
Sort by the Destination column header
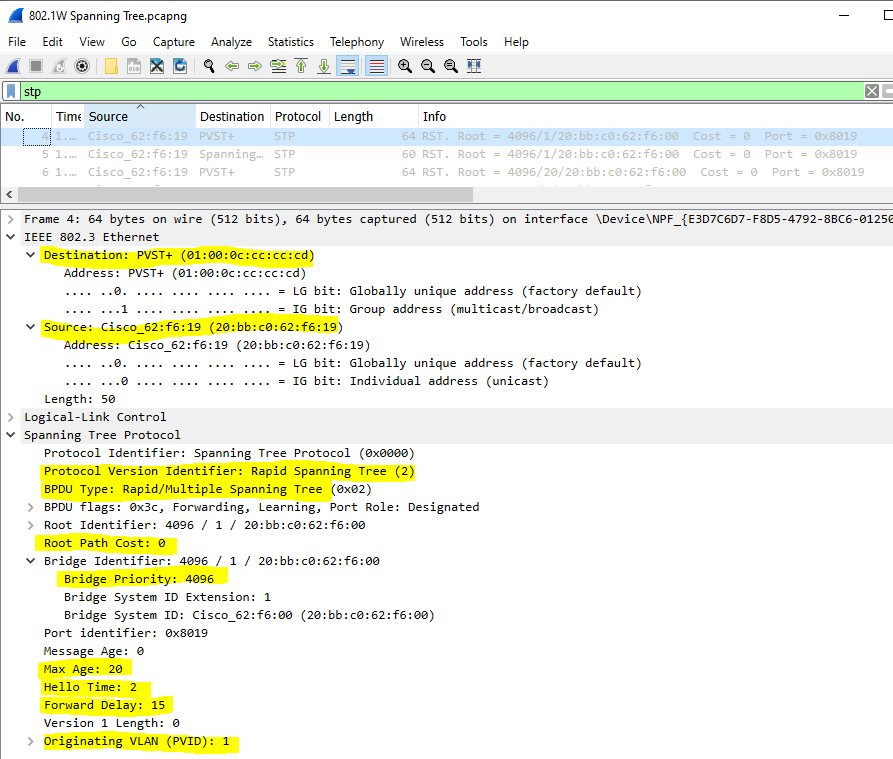click(232, 116)
